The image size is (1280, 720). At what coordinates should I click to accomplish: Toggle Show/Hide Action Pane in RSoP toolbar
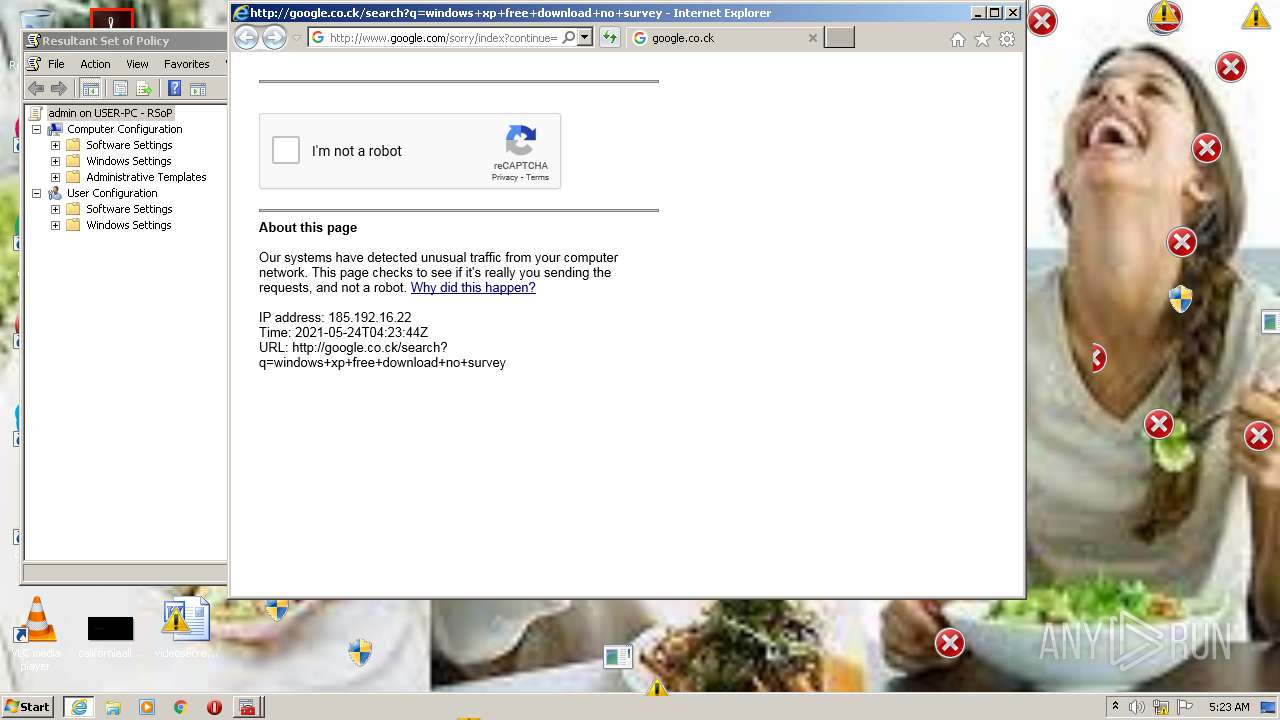pos(198,88)
